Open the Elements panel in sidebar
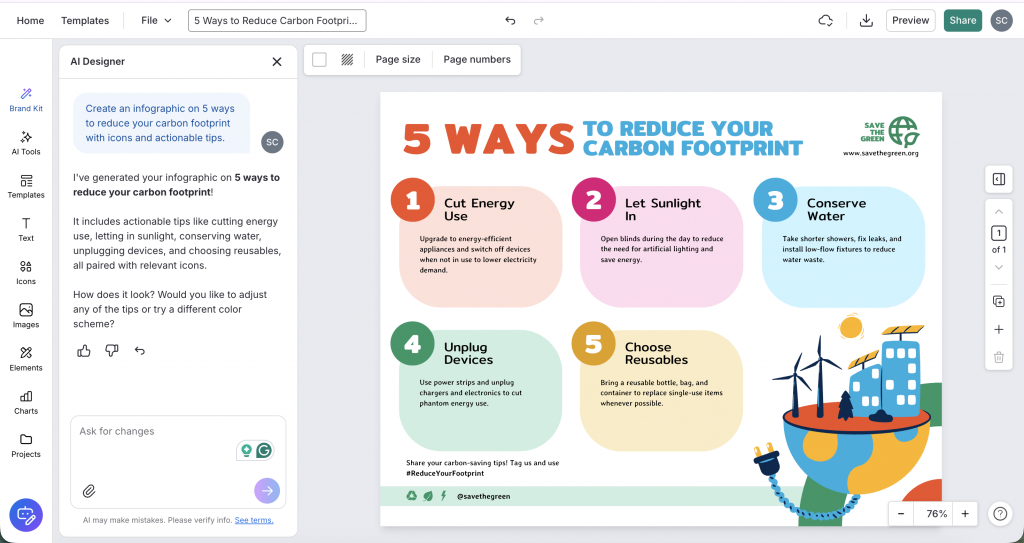Screen dimensions: 1024x543 26,359
